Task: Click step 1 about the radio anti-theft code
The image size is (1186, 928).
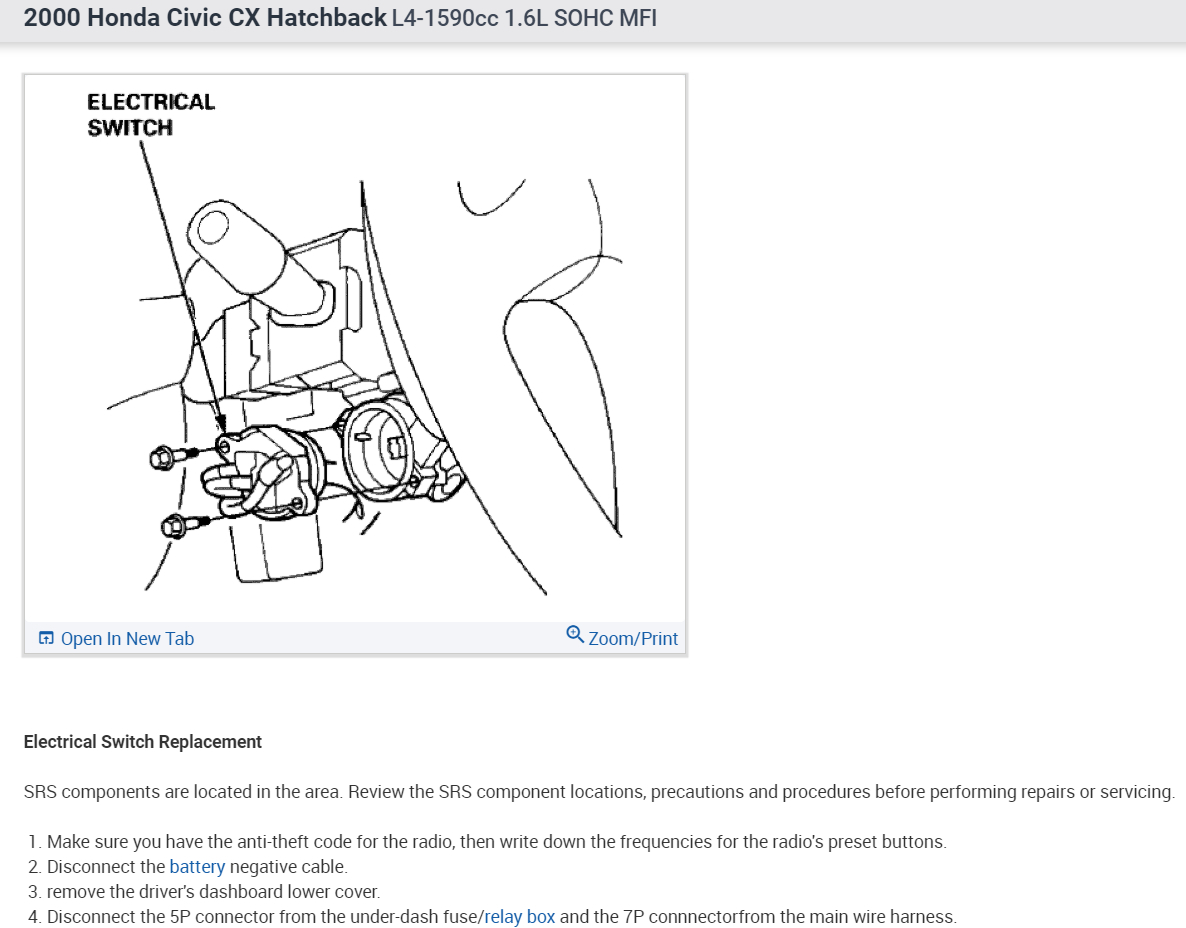Action: point(496,842)
